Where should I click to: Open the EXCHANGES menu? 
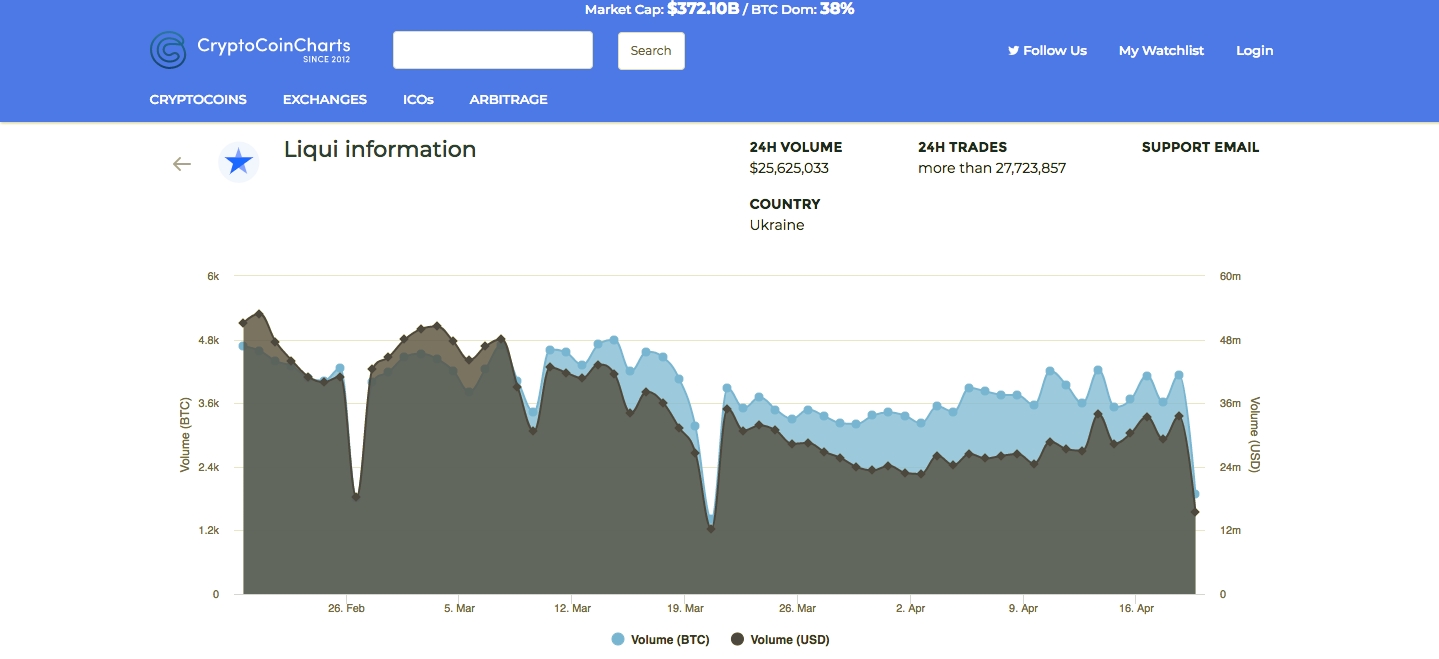325,100
